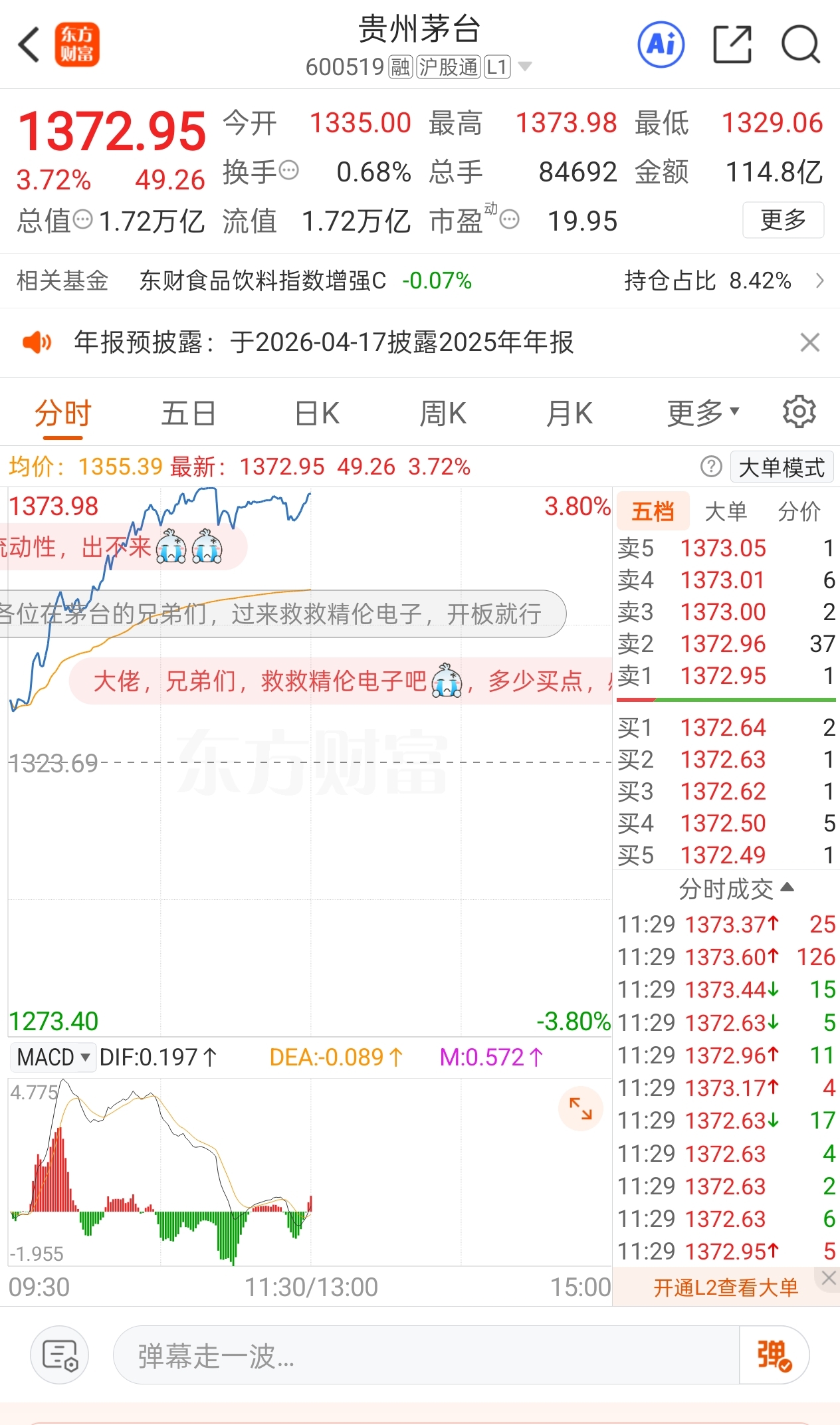
Task: Tap the L1 level badge
Action: tap(497, 67)
